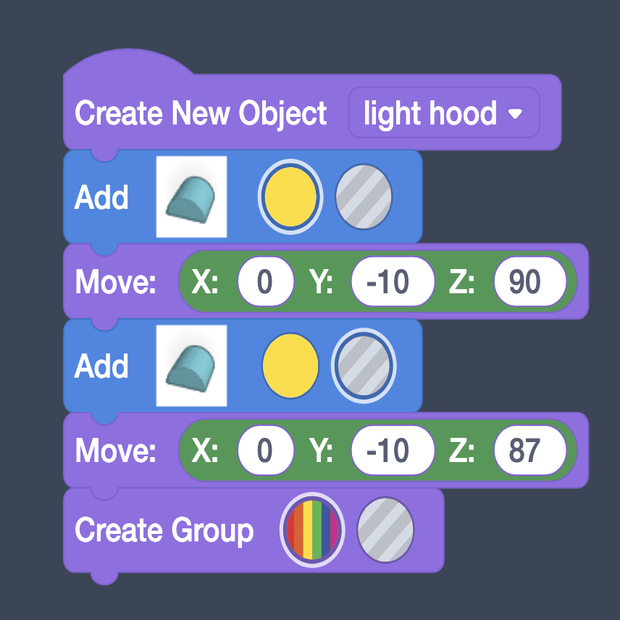This screenshot has height=620, width=620.
Task: Select the Create New Object block label
Action: [x=201, y=113]
